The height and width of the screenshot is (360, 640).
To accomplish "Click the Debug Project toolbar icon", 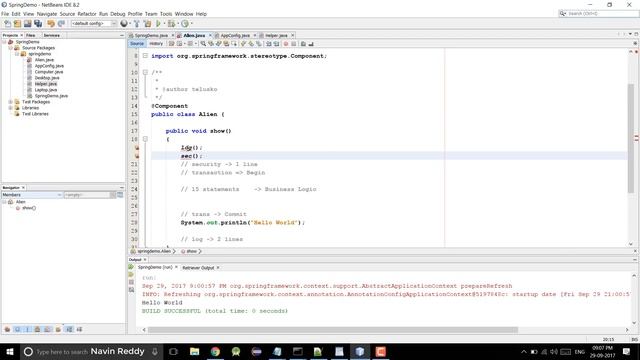I will (x=171, y=24).
